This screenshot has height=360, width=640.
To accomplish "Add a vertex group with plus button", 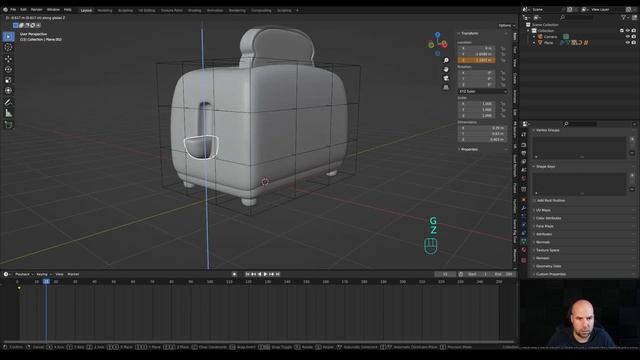I will tap(632, 139).
